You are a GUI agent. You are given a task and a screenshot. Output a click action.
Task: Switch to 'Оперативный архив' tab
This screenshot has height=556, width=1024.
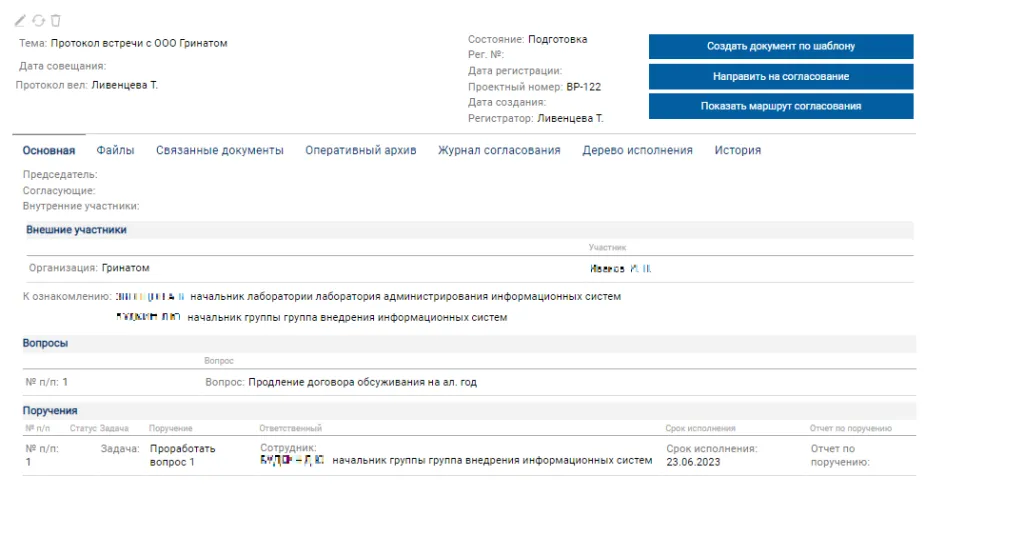click(x=360, y=150)
